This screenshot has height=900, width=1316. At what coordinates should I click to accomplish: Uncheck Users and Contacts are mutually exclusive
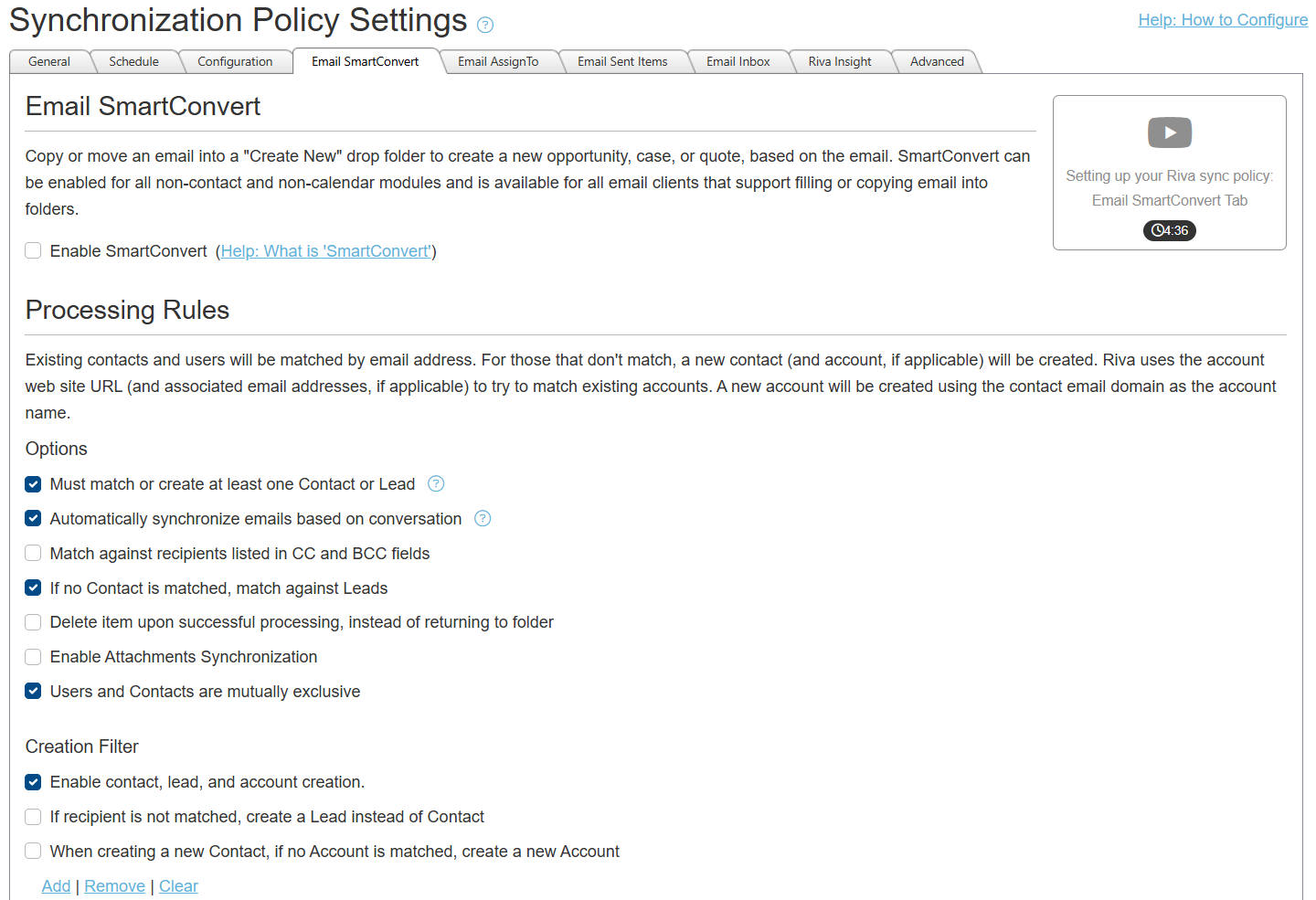tap(33, 691)
